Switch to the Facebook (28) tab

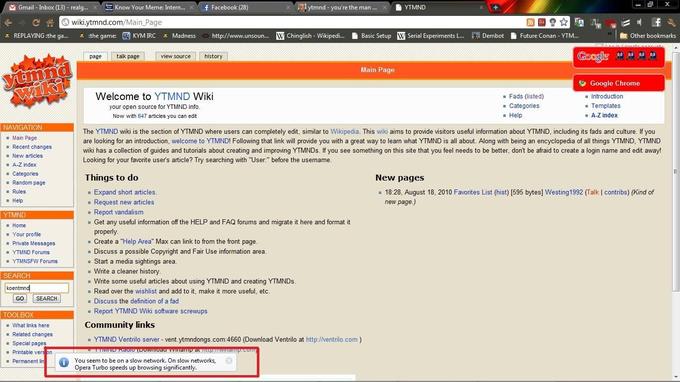pyautogui.click(x=245, y=7)
